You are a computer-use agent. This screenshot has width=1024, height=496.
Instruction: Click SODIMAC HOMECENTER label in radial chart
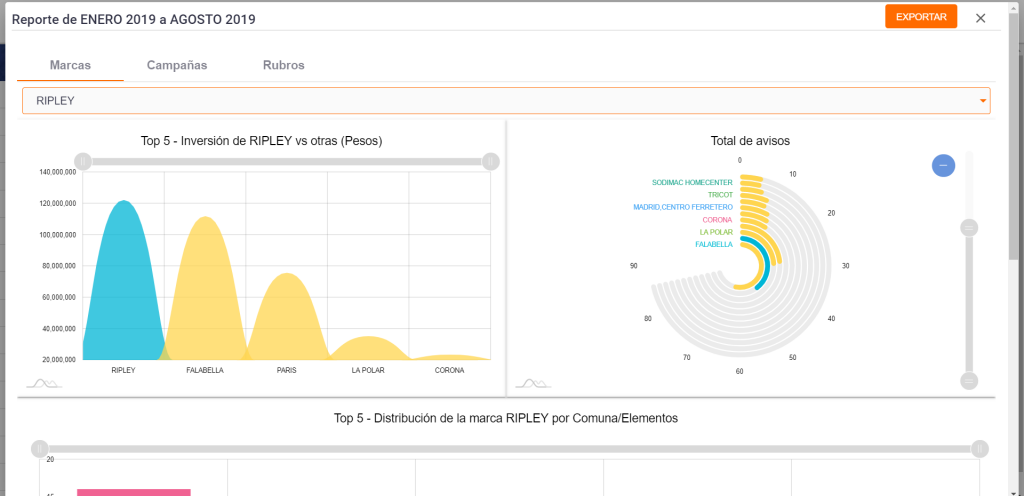click(692, 183)
